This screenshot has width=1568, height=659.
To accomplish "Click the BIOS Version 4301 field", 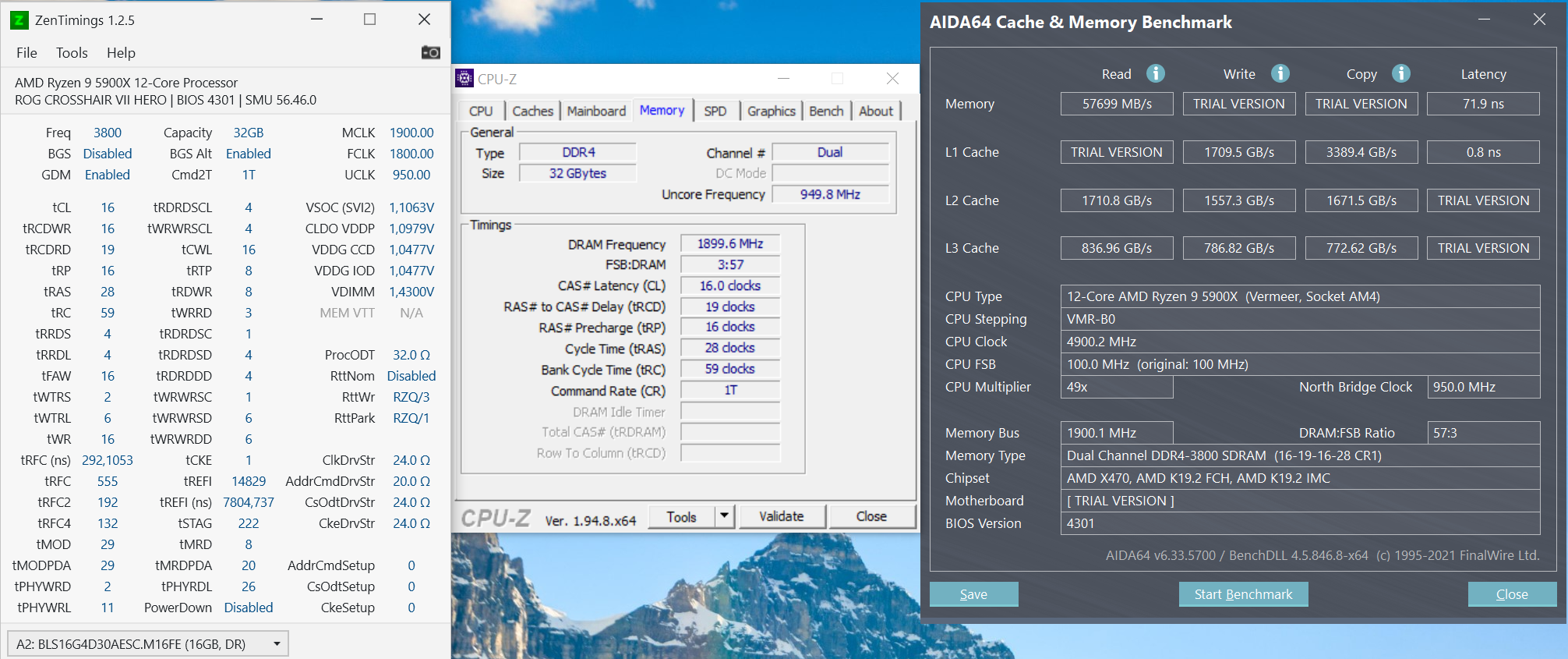I will tap(1300, 523).
